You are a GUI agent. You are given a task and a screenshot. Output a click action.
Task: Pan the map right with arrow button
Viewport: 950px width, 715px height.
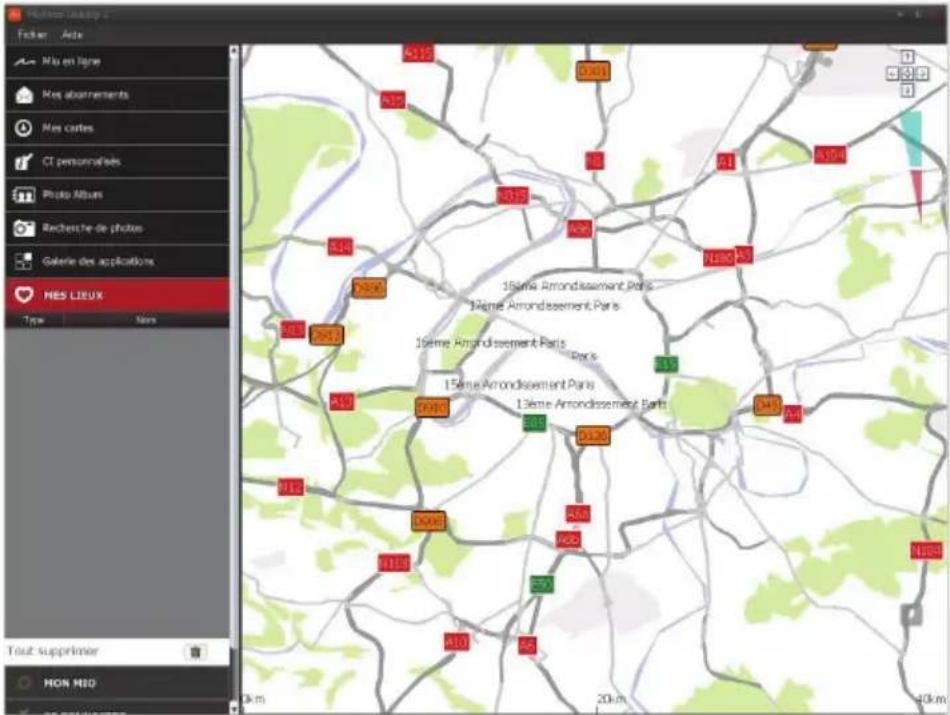[x=922, y=74]
